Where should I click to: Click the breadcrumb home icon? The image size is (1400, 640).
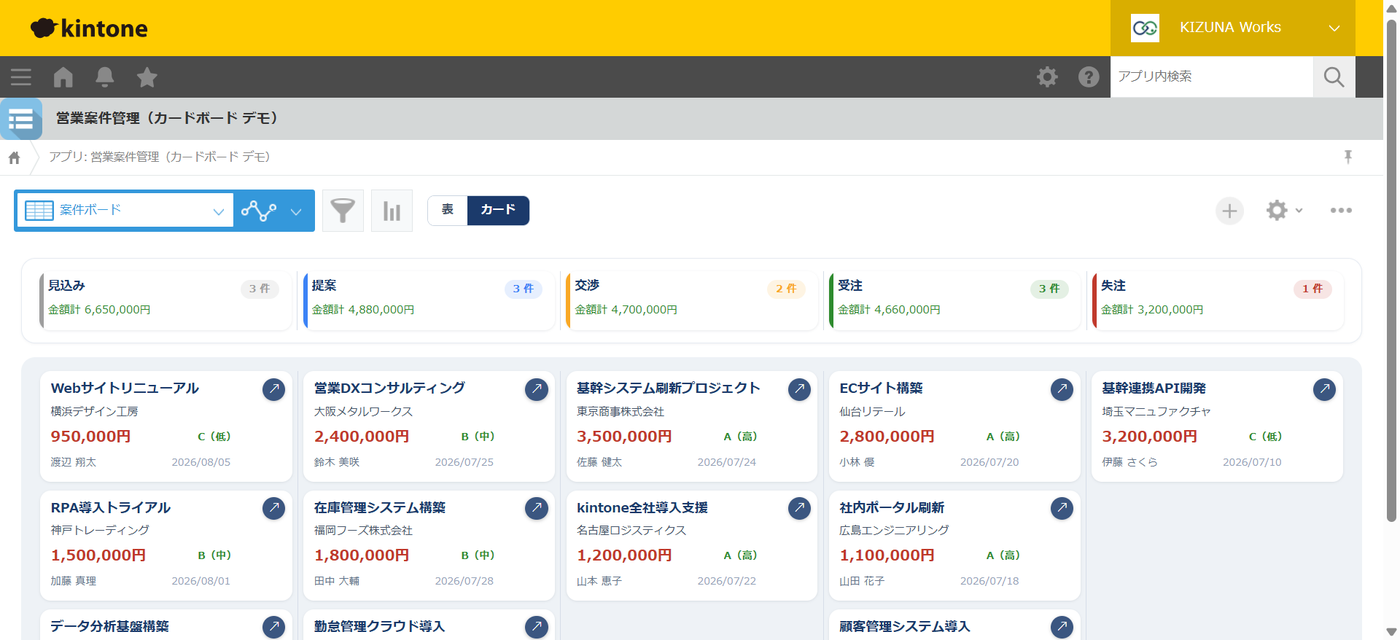[14, 157]
